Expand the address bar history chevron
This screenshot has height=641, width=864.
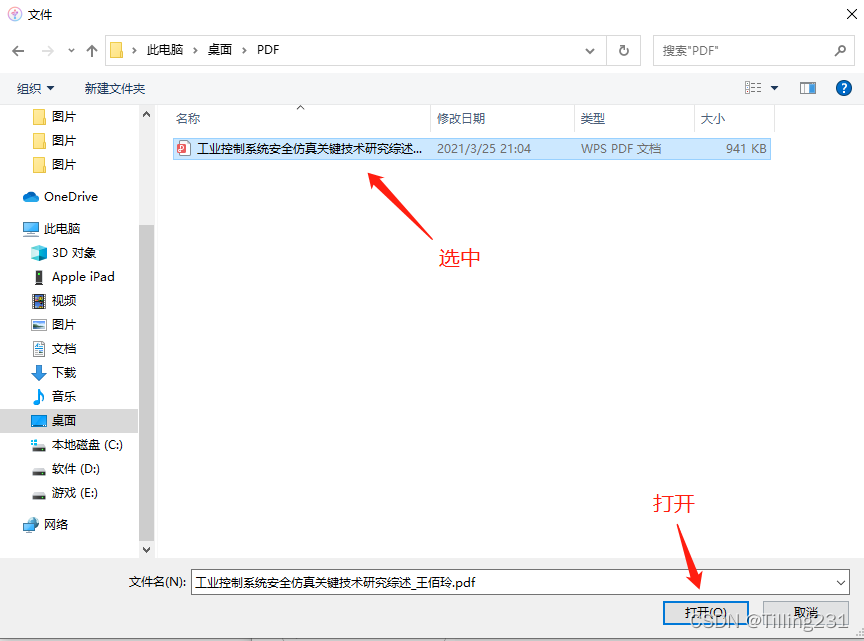(589, 49)
